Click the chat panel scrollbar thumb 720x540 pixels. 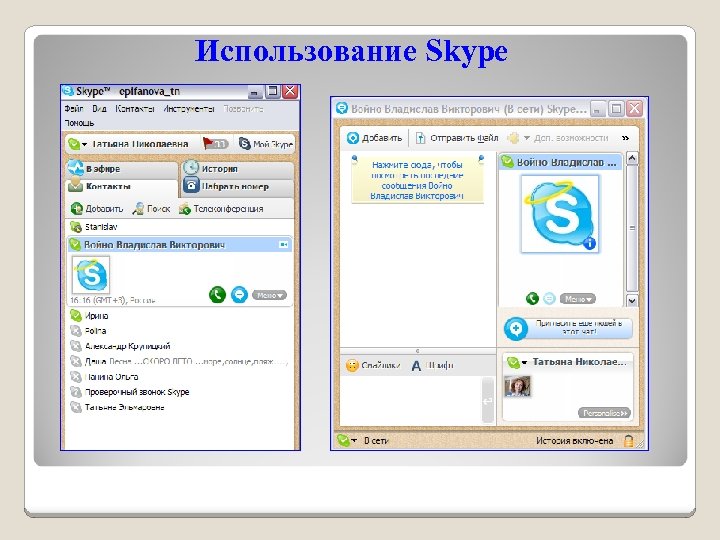[x=632, y=228]
